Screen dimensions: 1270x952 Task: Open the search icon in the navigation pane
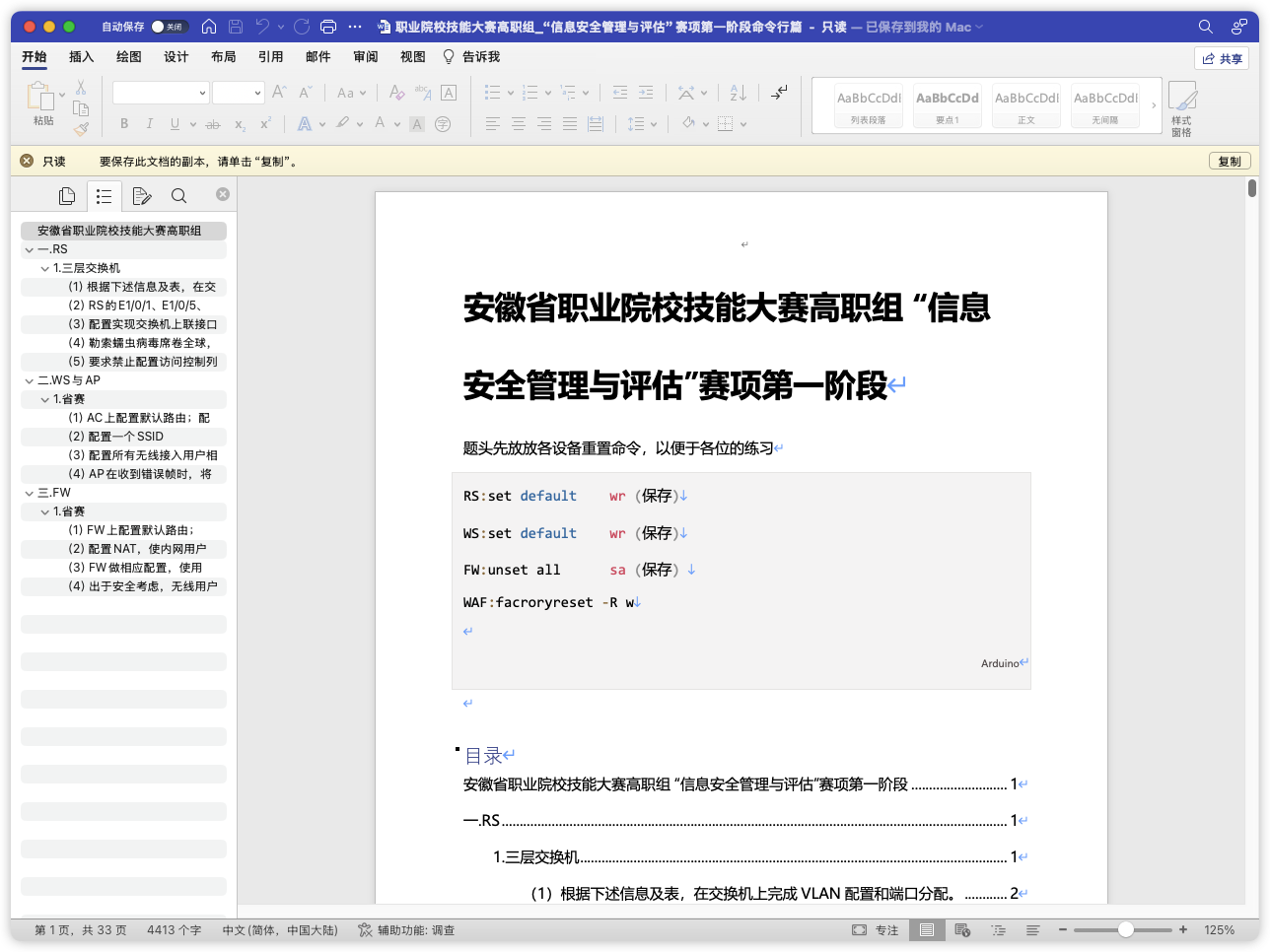pyautogui.click(x=179, y=195)
